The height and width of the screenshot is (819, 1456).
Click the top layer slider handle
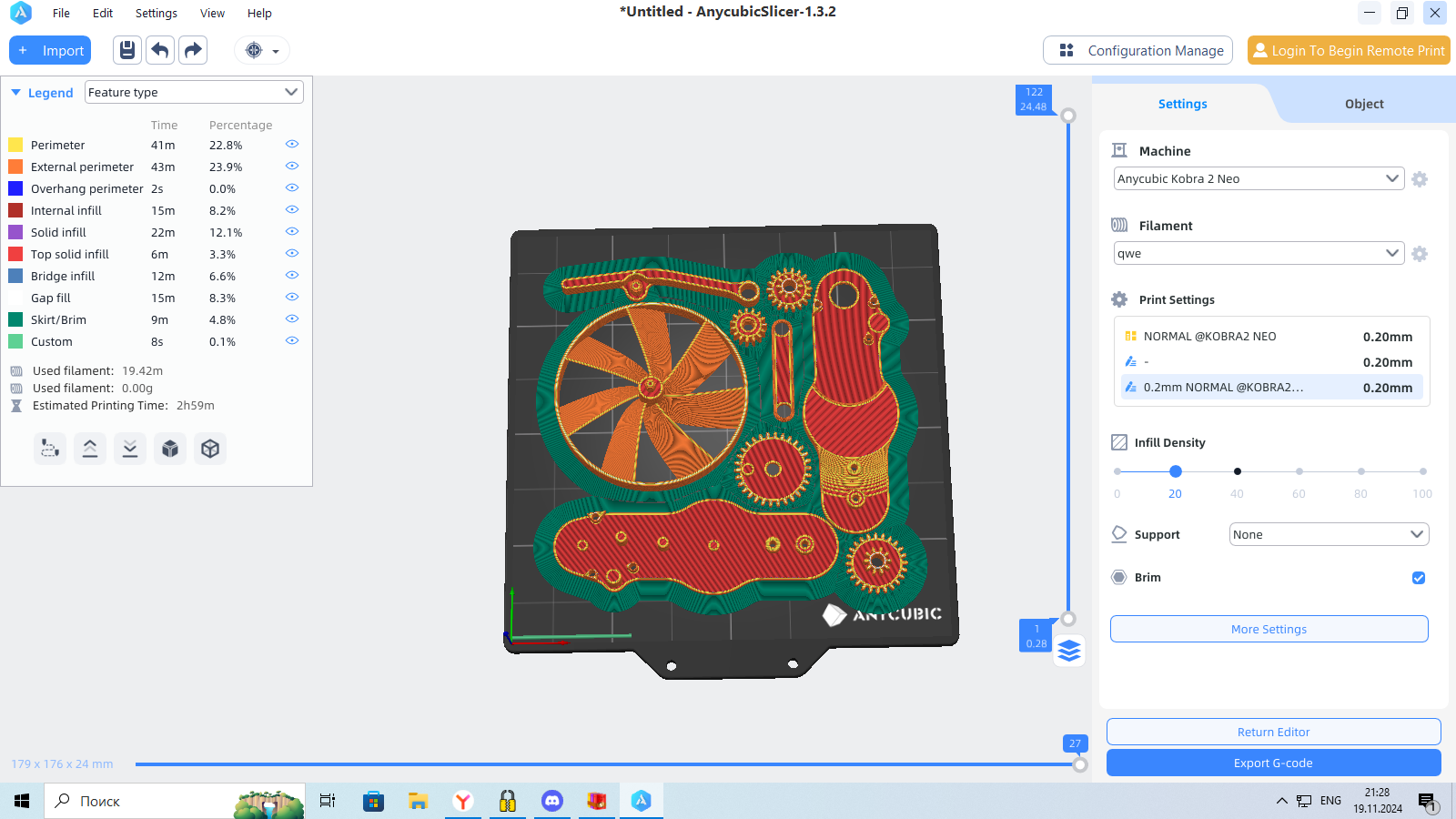pos(1068,116)
